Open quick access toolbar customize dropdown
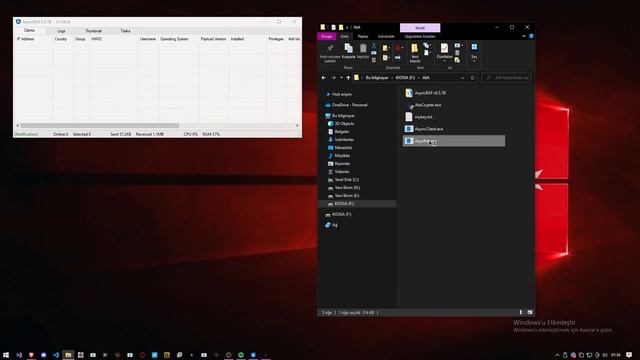Viewport: 640px width, 360px height. pyautogui.click(x=347, y=27)
